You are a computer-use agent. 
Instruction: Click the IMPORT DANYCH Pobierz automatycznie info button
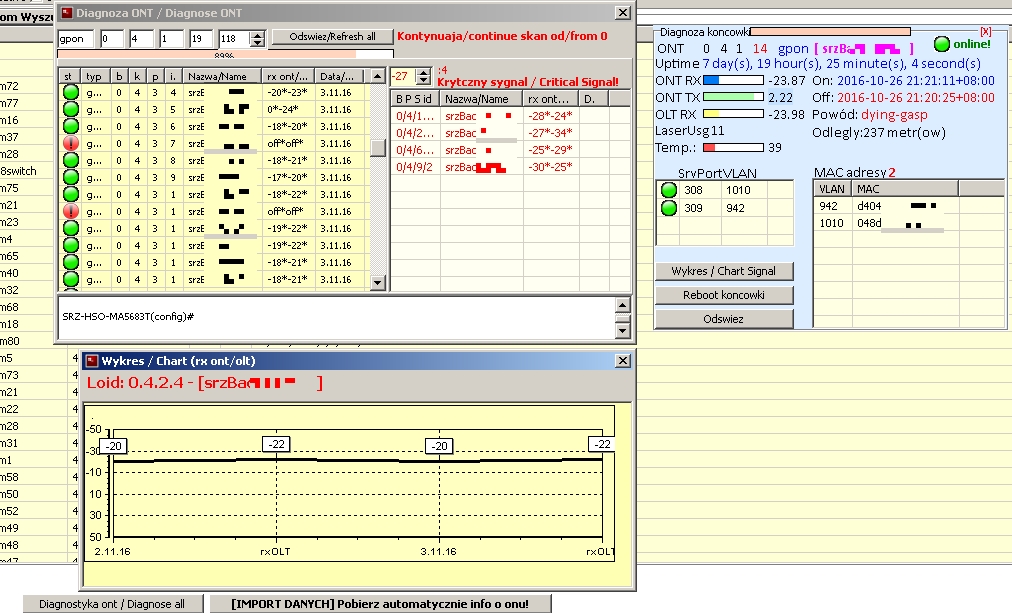(380, 604)
